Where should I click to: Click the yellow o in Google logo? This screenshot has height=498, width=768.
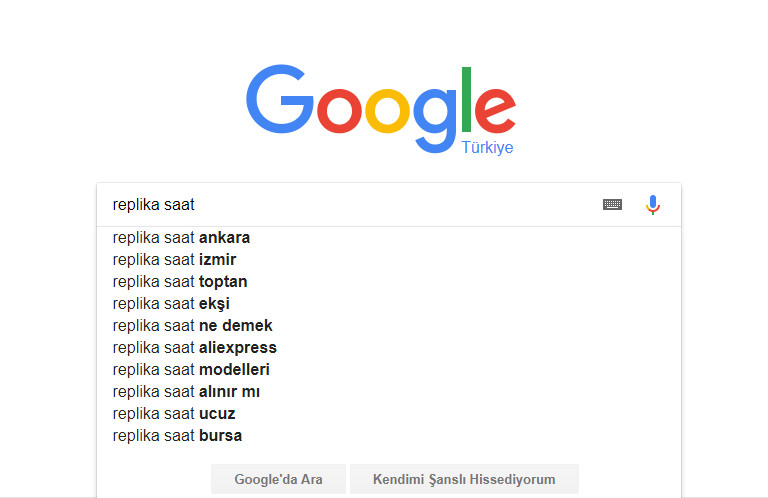(x=387, y=111)
